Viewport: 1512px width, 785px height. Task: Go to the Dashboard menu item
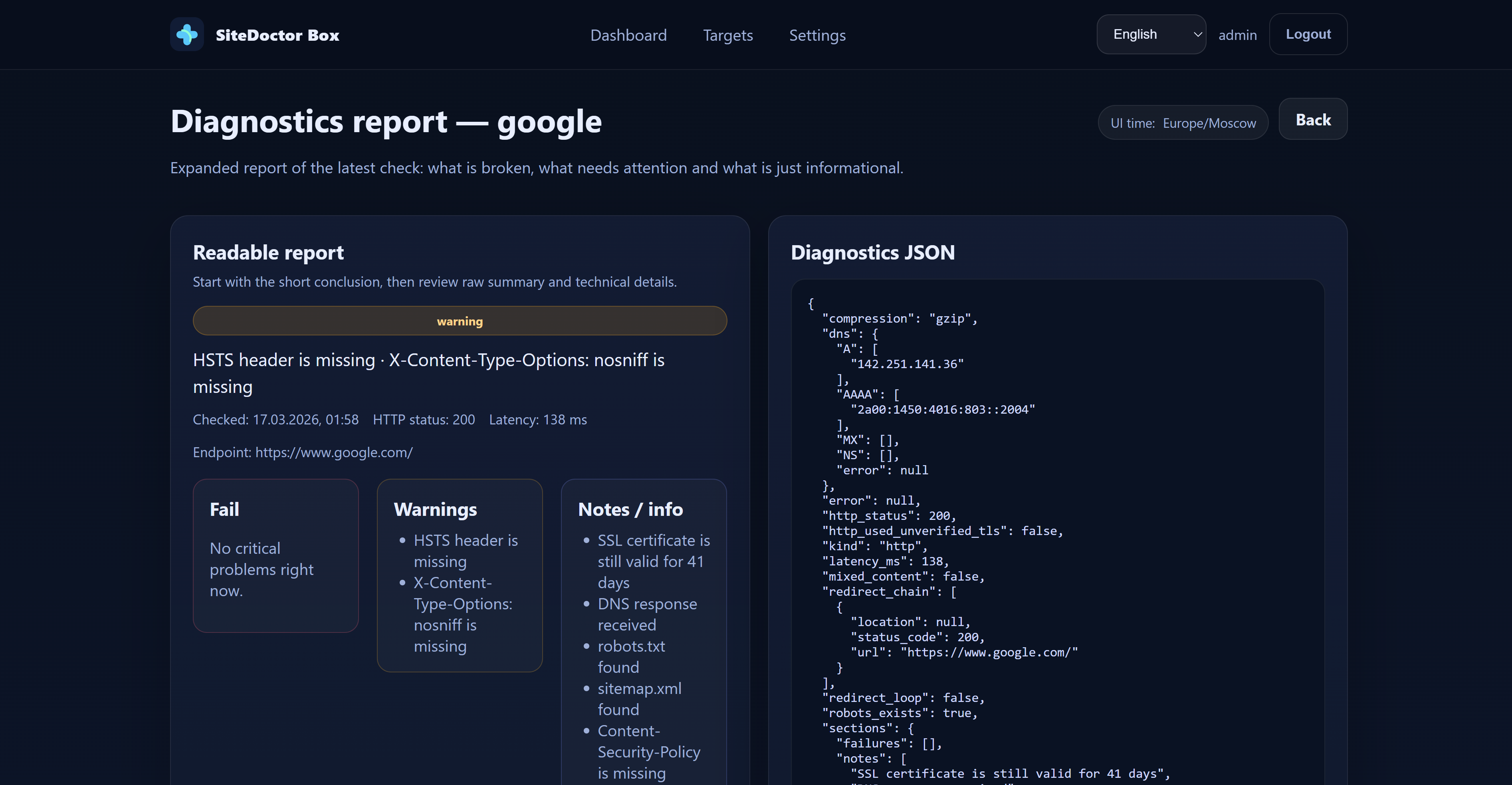628,35
